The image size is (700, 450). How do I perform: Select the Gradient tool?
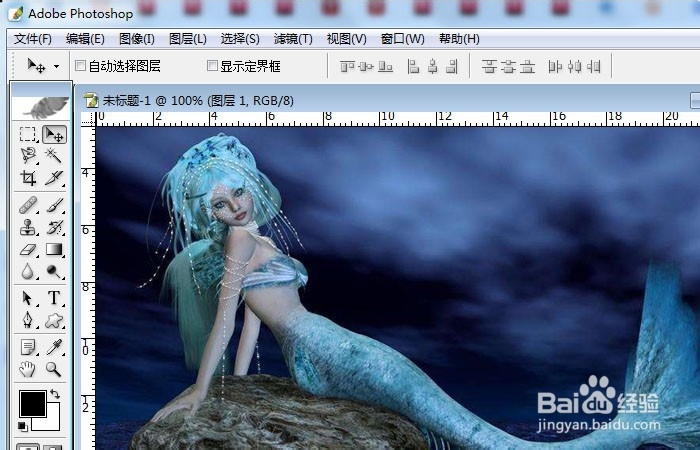point(54,249)
